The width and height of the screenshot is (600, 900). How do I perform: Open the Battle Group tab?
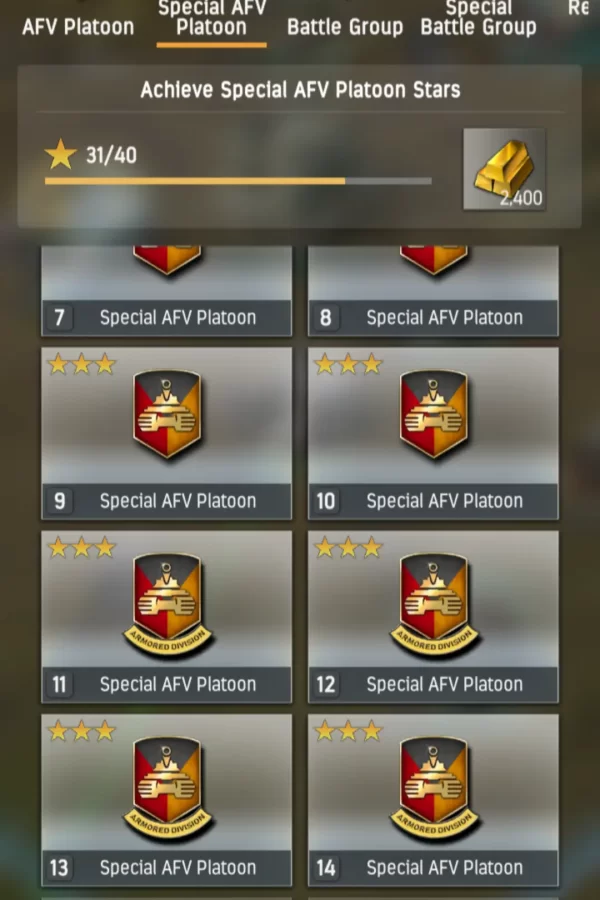point(345,27)
